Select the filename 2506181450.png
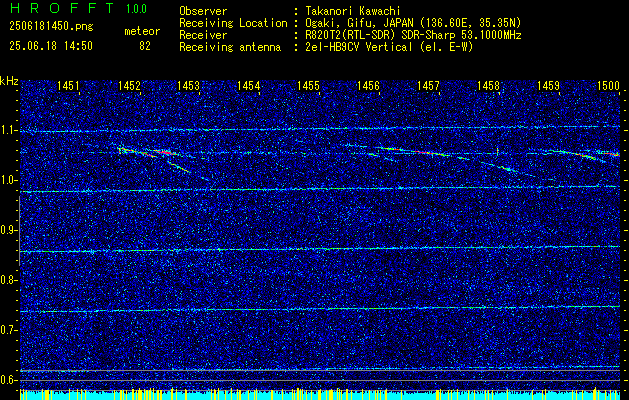 (x=51, y=27)
